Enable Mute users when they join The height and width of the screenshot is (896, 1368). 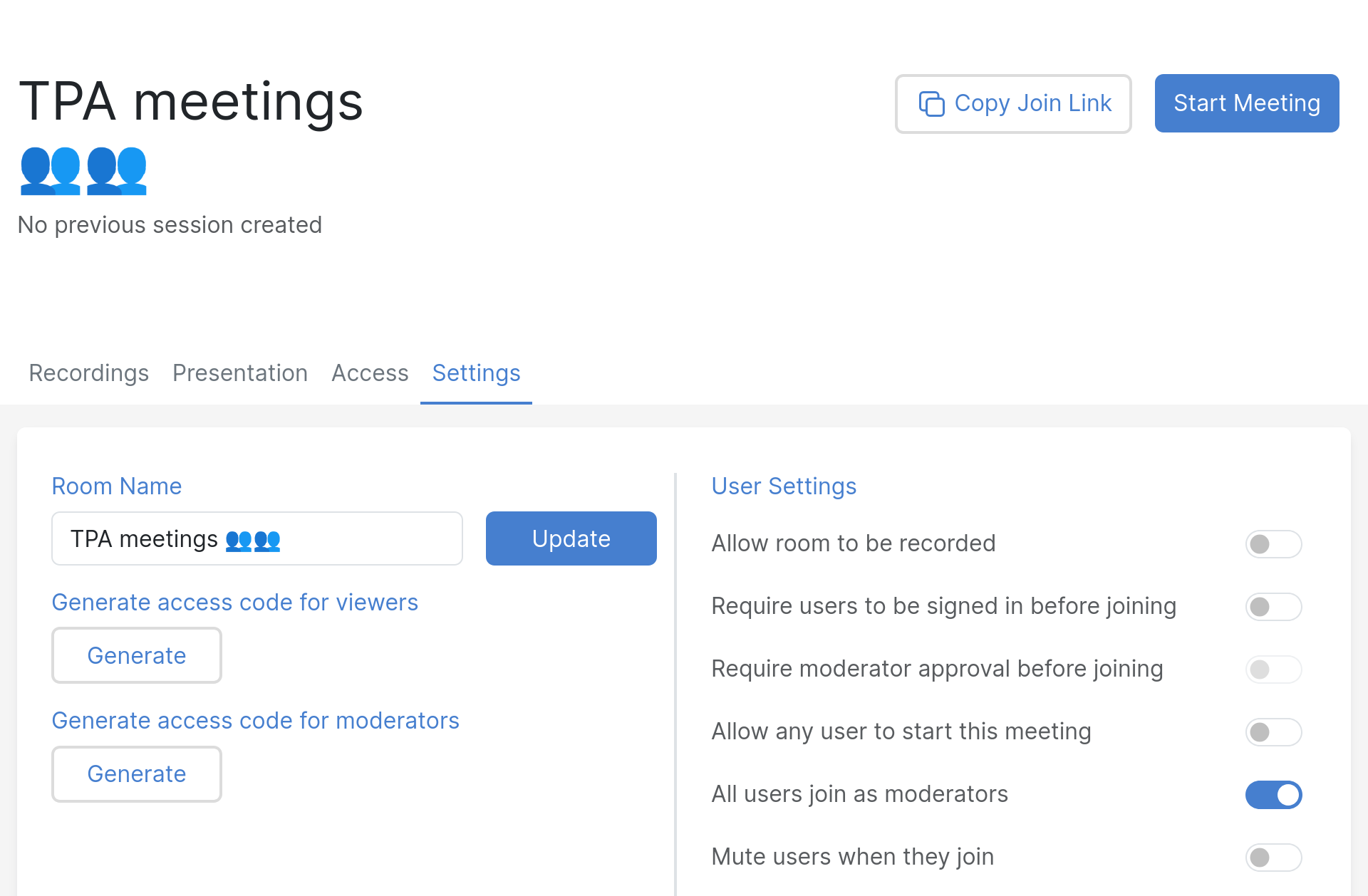[x=1273, y=858]
